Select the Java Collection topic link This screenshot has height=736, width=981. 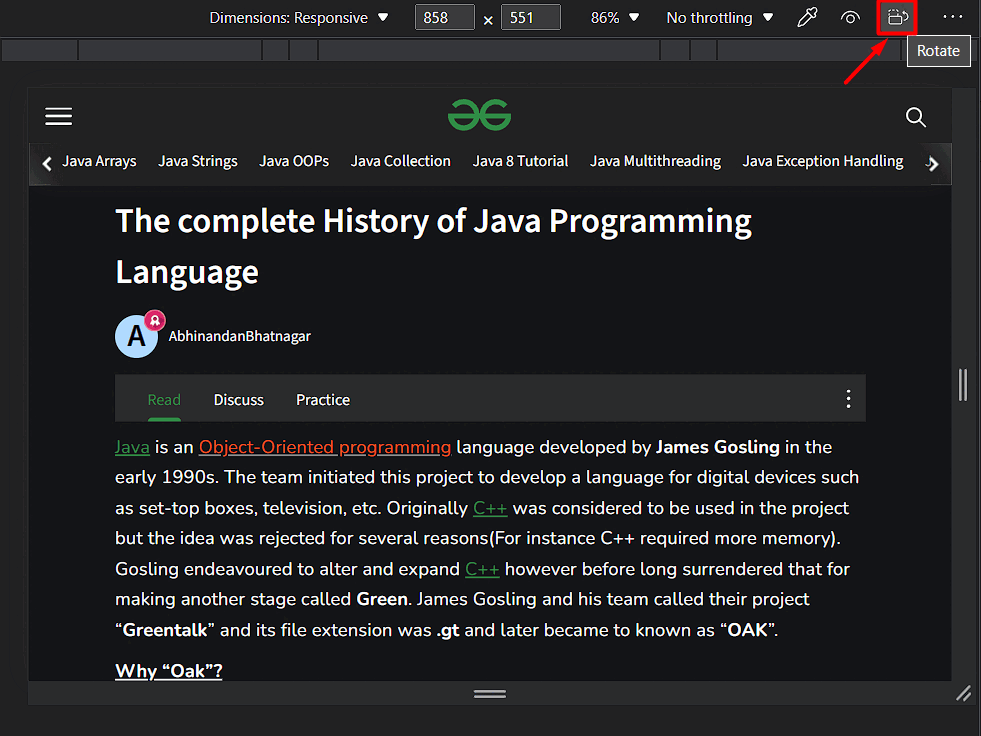[x=400, y=161]
